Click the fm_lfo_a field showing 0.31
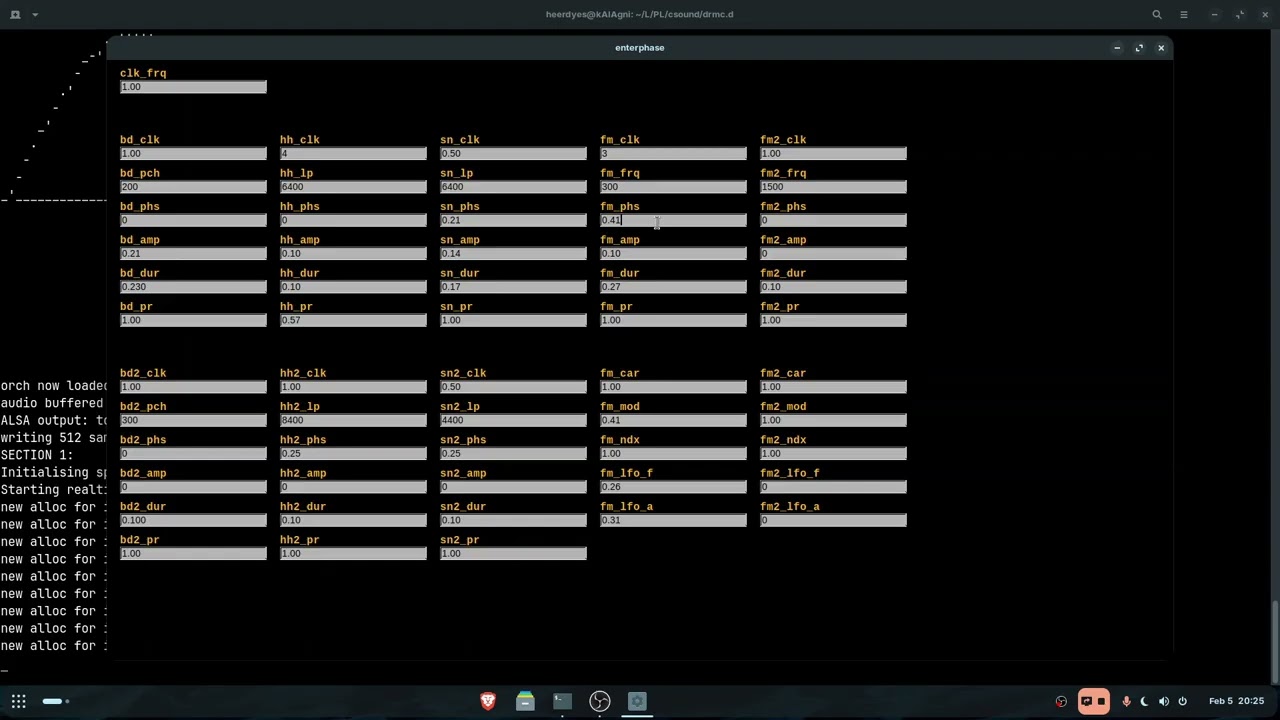This screenshot has width=1280, height=720. click(673, 520)
